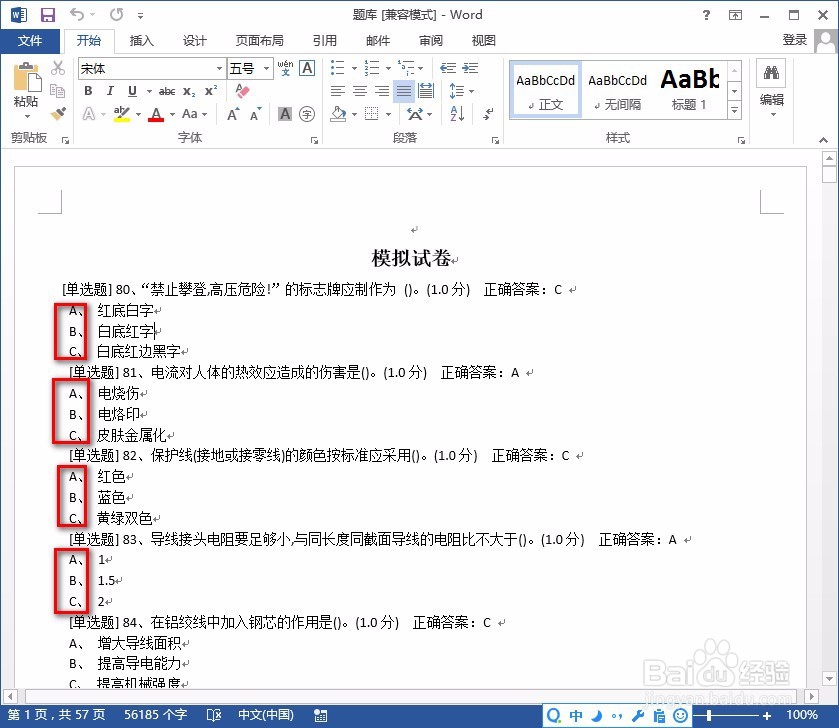839x728 pixels.
Task: Click the Cut scissors icon
Action: tap(58, 68)
